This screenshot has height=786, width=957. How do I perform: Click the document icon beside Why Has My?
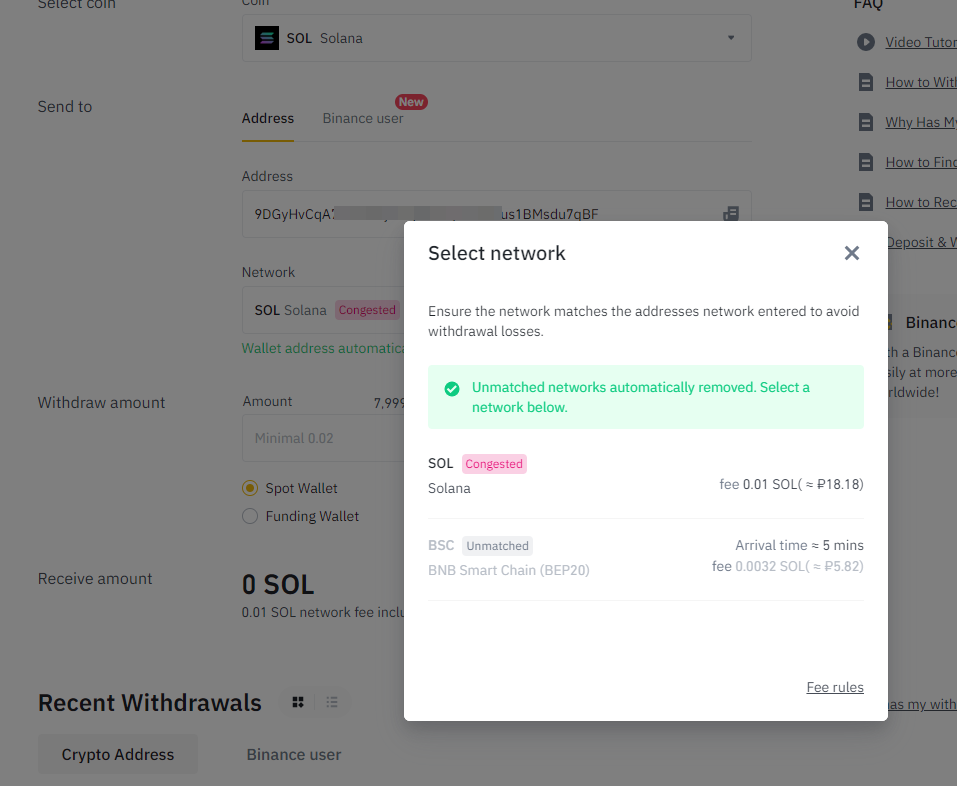click(865, 122)
